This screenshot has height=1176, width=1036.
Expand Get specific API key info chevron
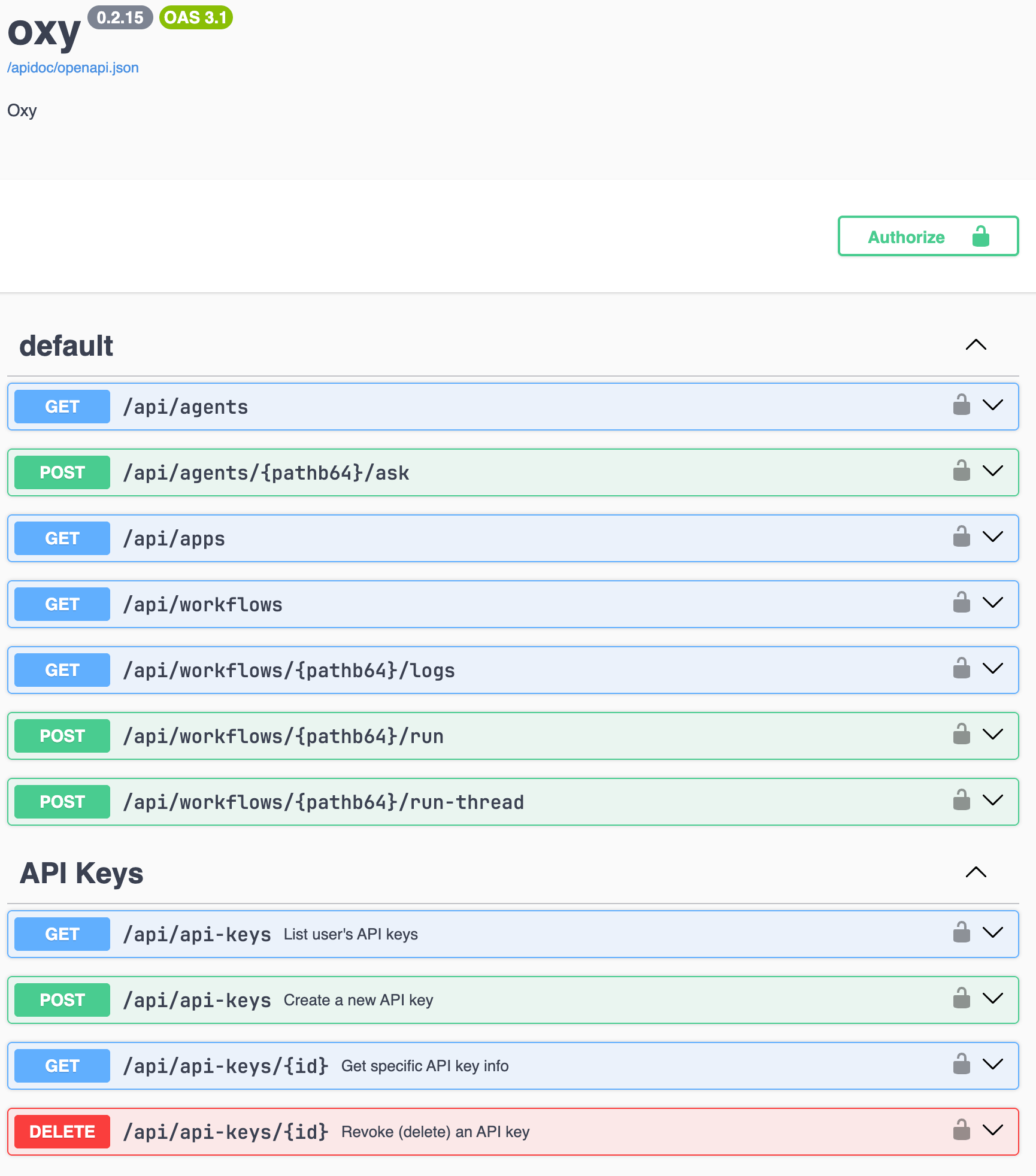pos(993,1065)
